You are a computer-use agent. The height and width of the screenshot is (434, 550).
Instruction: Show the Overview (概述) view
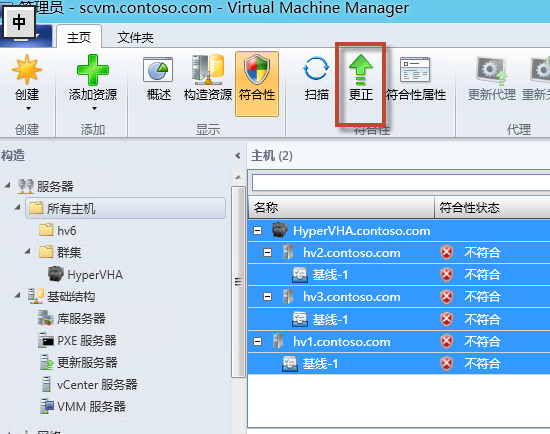(159, 79)
